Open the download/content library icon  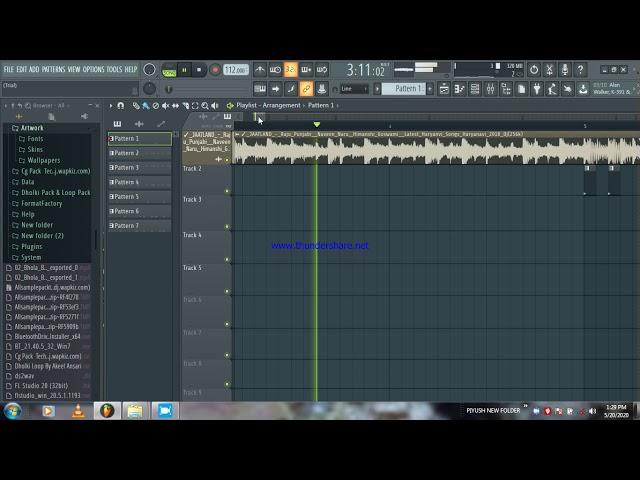click(583, 89)
